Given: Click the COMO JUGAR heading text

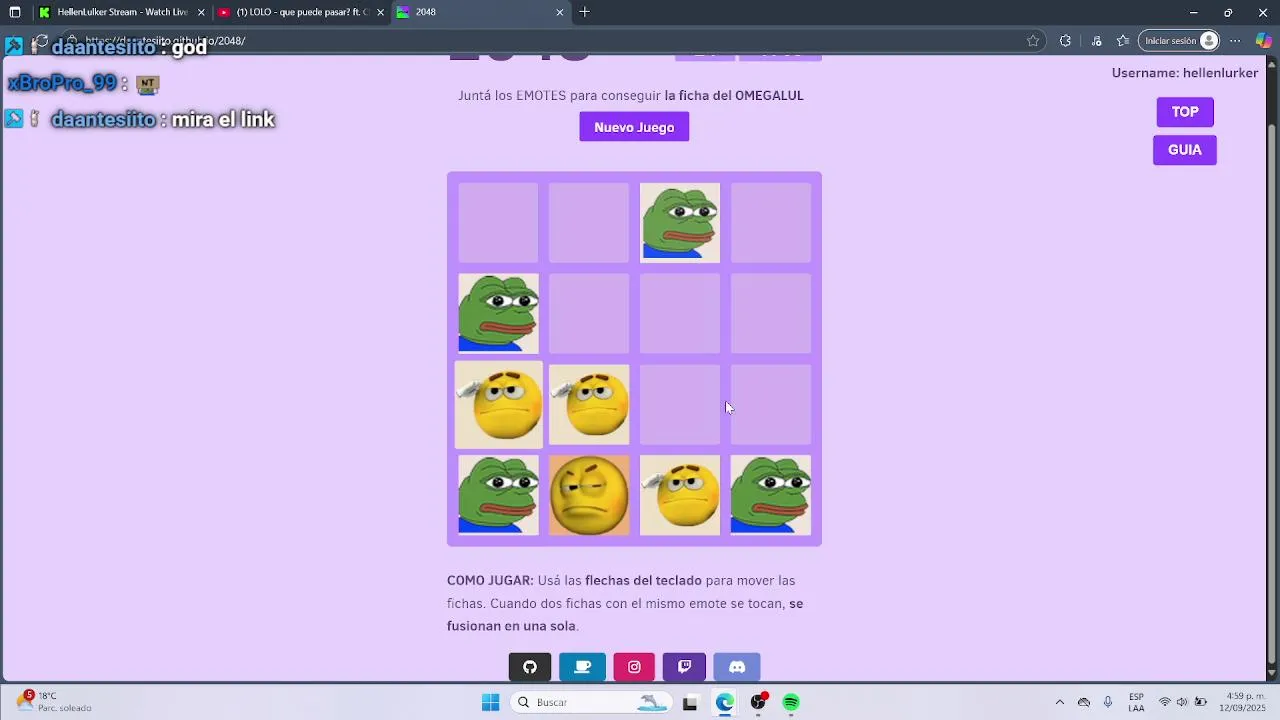Looking at the screenshot, I should [490, 581].
